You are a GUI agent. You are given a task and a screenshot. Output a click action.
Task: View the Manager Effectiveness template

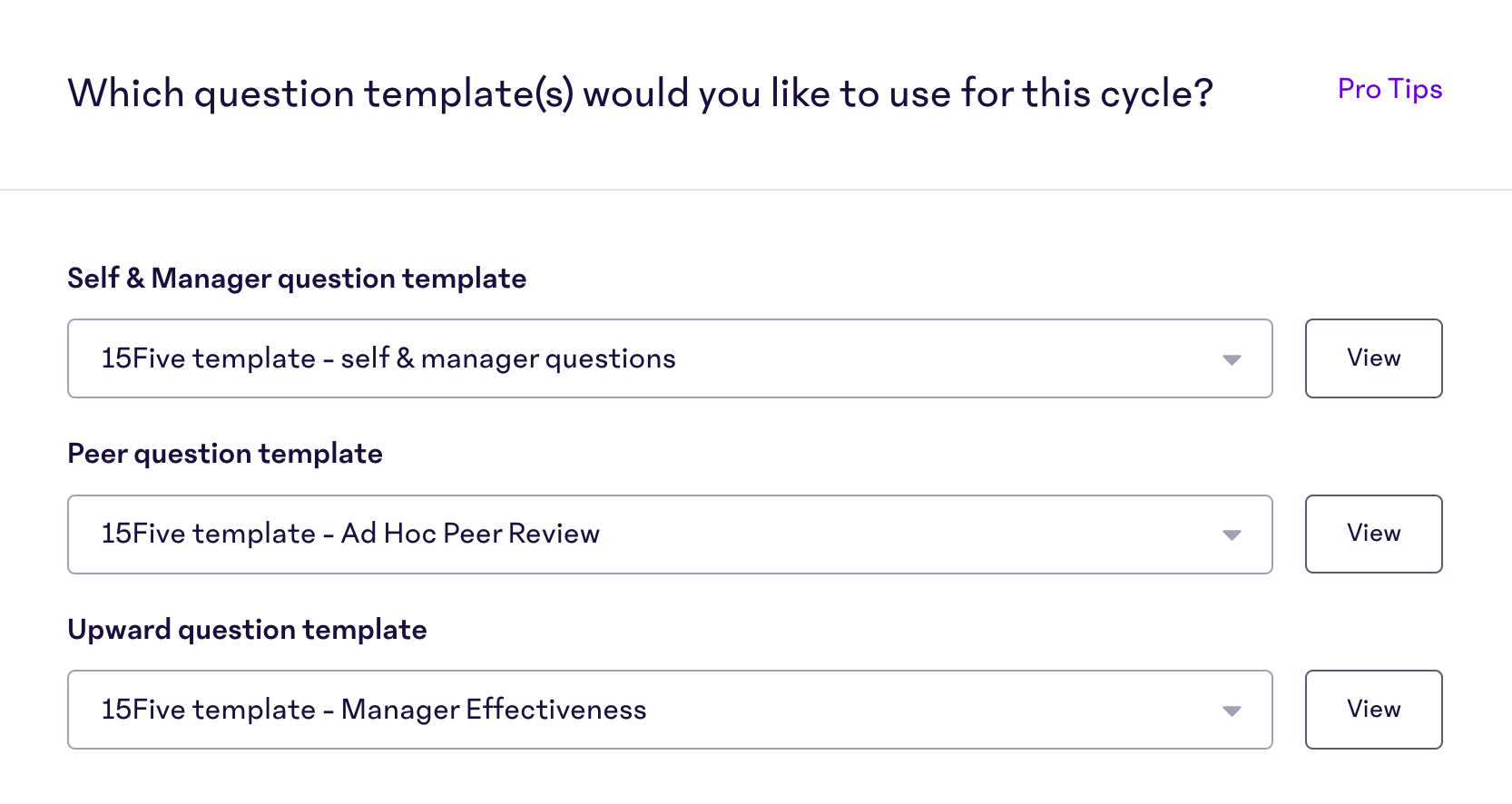(x=1373, y=710)
